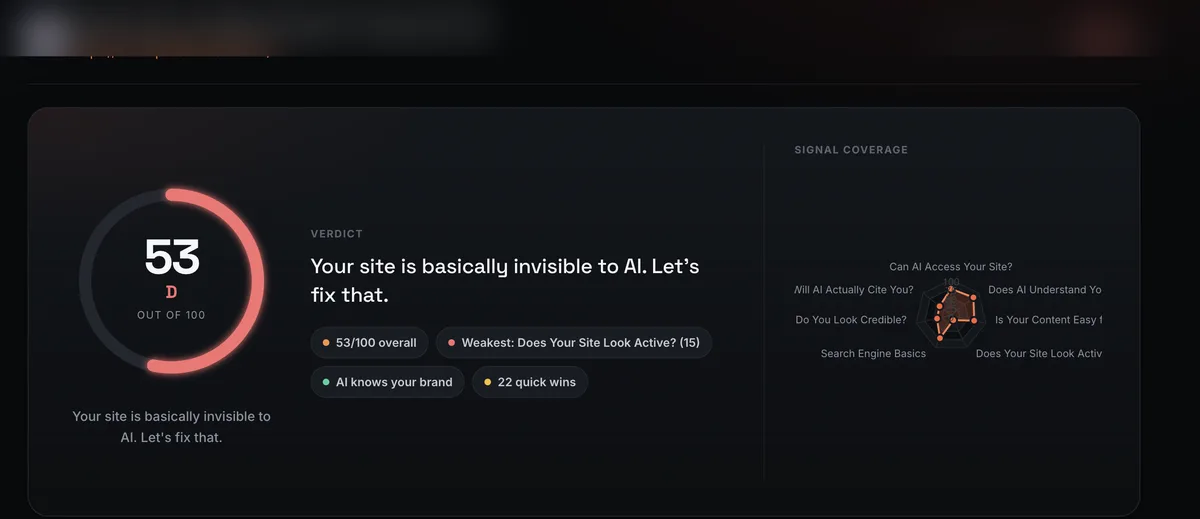Click the "Can AI Access Your Site?" radar label

951,267
